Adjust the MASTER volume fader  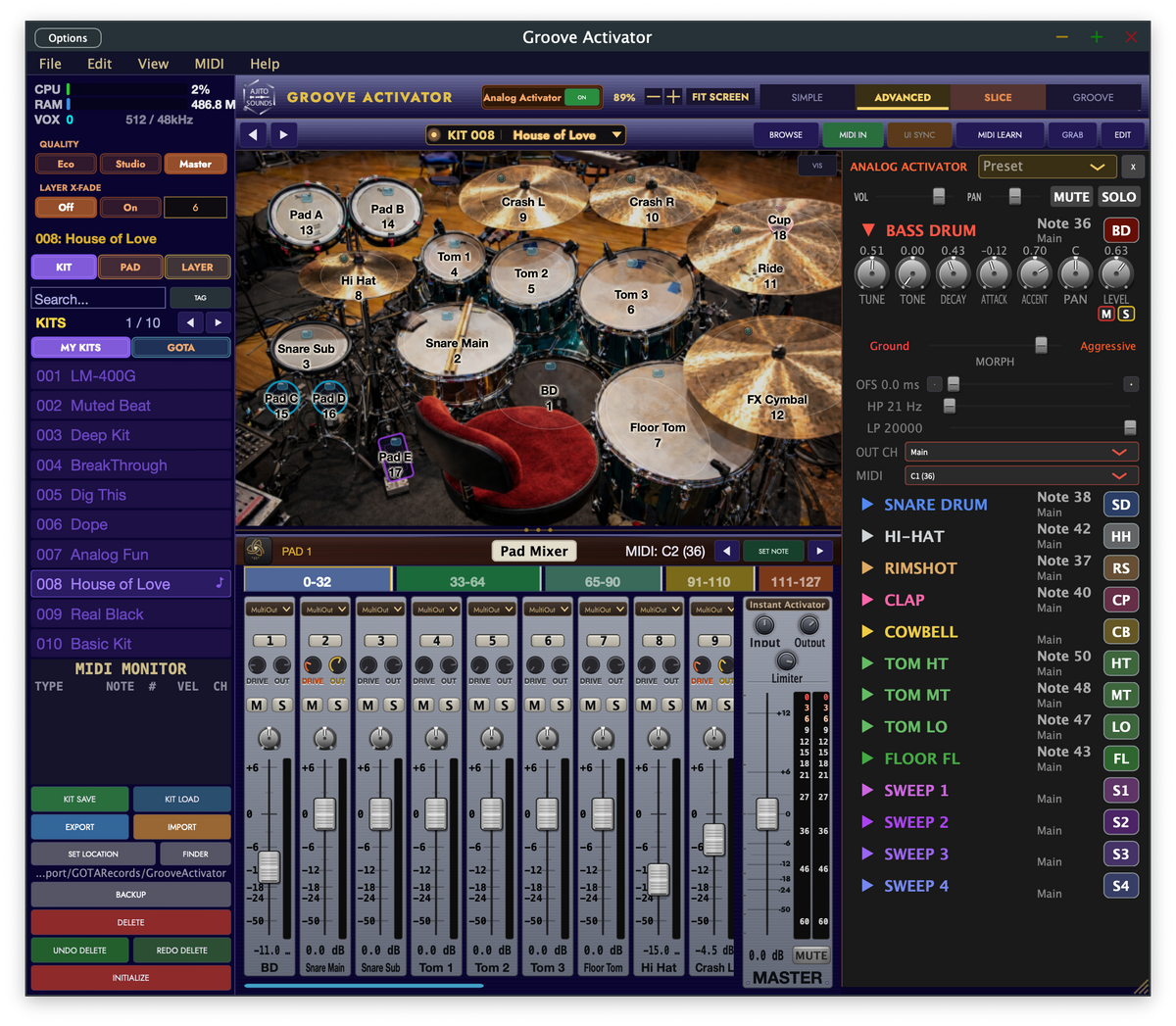pyautogui.click(x=766, y=813)
